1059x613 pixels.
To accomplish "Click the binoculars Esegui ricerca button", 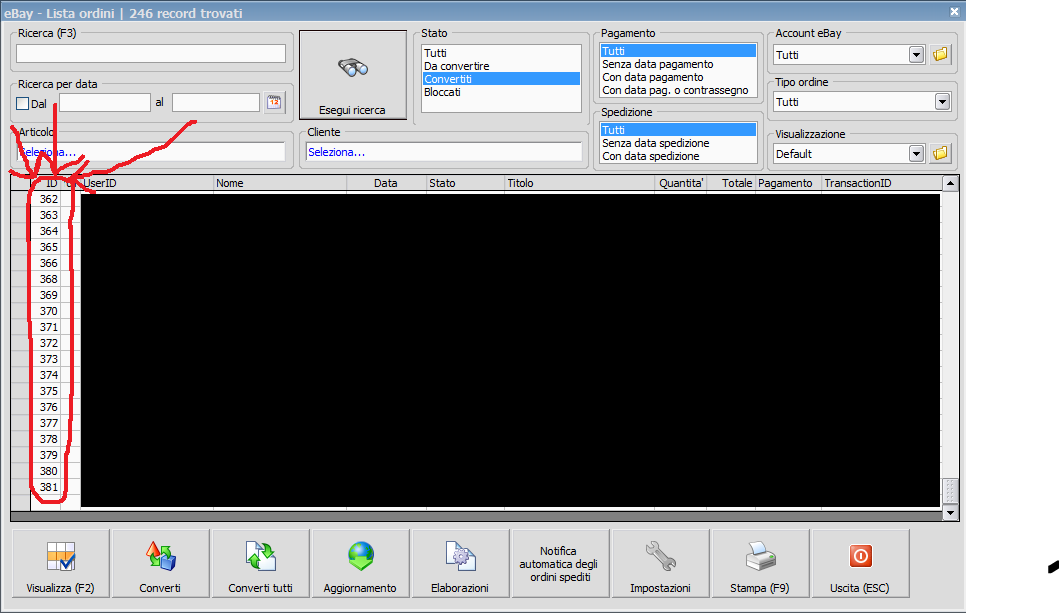I will tap(353, 74).
